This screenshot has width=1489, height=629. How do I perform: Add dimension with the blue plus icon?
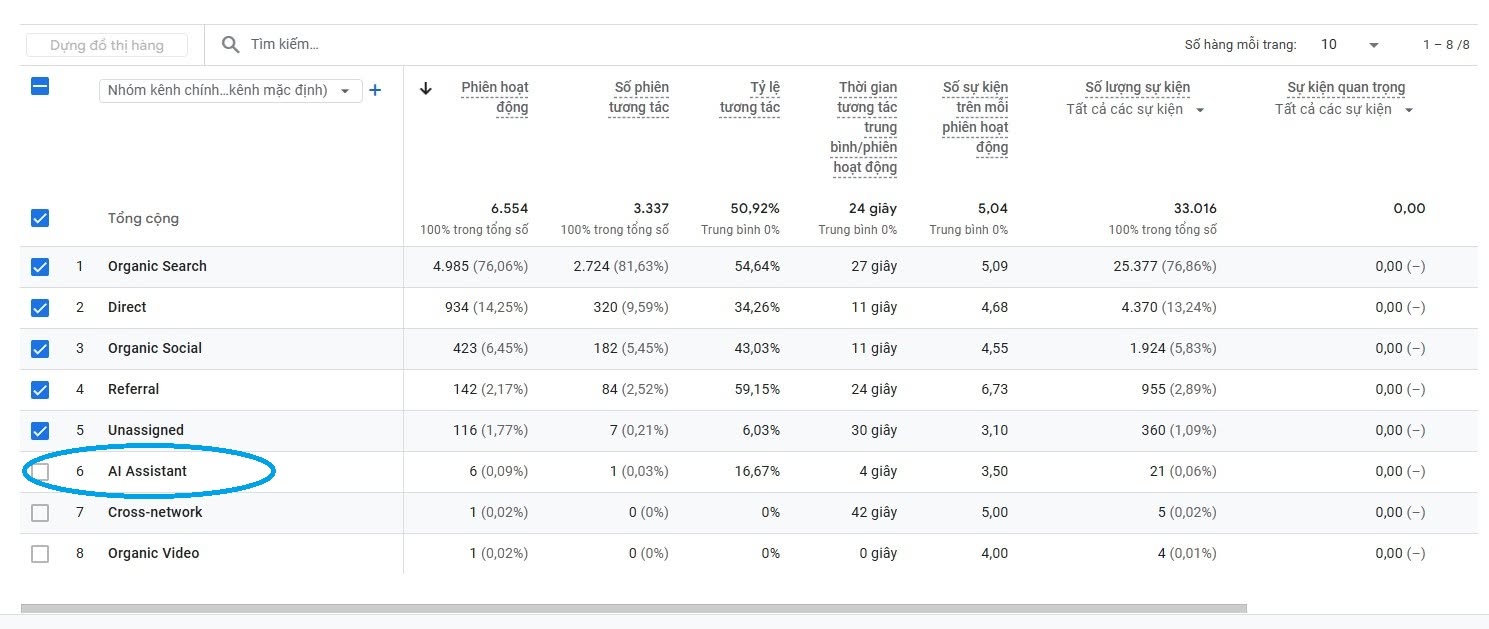(375, 90)
